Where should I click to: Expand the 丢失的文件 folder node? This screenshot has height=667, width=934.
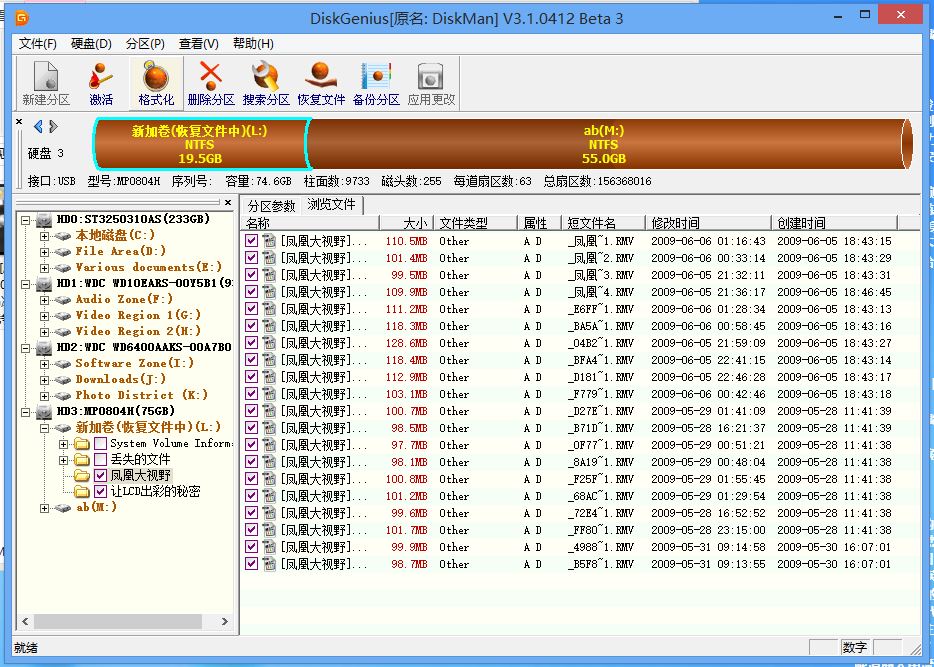(x=63, y=460)
